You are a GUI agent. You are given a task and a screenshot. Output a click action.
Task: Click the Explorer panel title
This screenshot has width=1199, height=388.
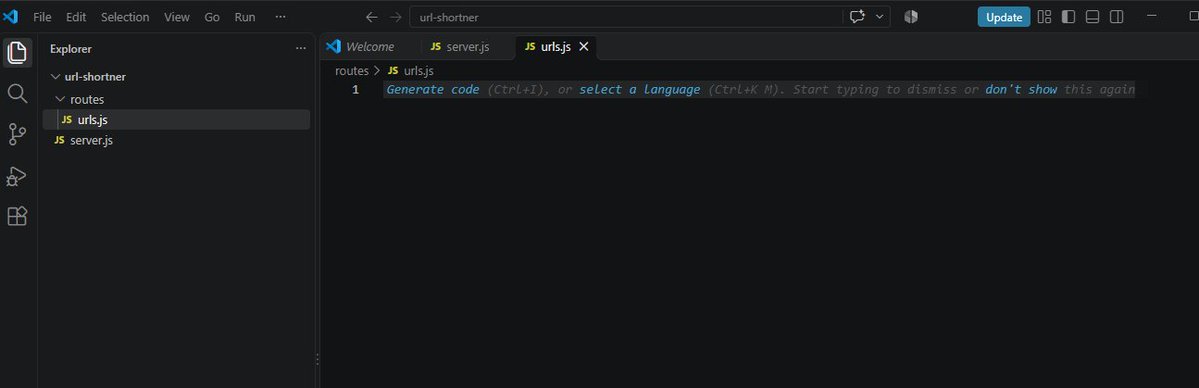point(70,49)
